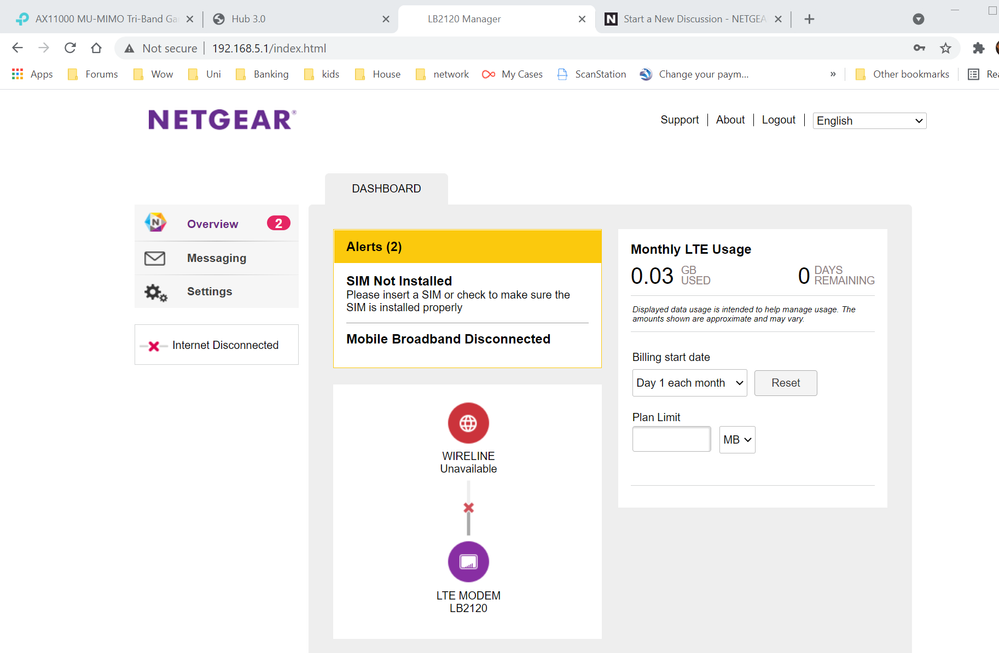Expand the Day 1 each month dropdown
This screenshot has width=999, height=653.
click(690, 383)
